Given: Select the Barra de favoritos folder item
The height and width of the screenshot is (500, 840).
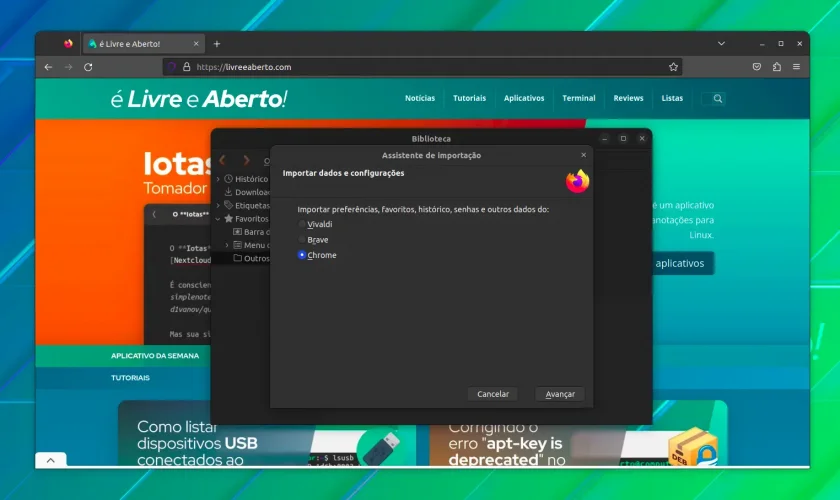Looking at the screenshot, I should [251, 232].
